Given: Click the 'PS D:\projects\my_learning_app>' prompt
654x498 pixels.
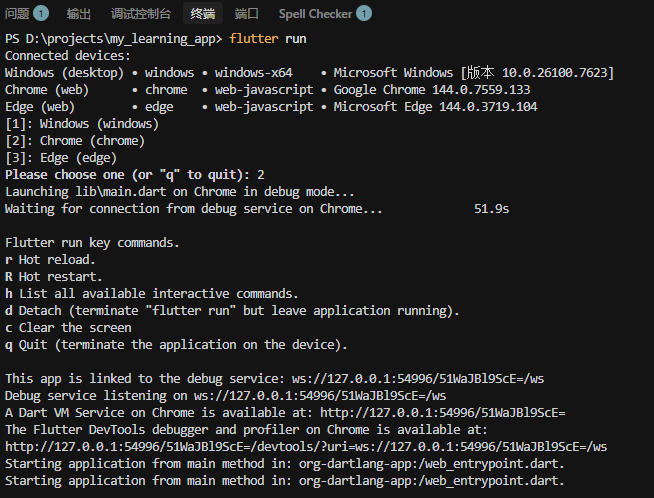Looking at the screenshot, I should click(x=113, y=38).
